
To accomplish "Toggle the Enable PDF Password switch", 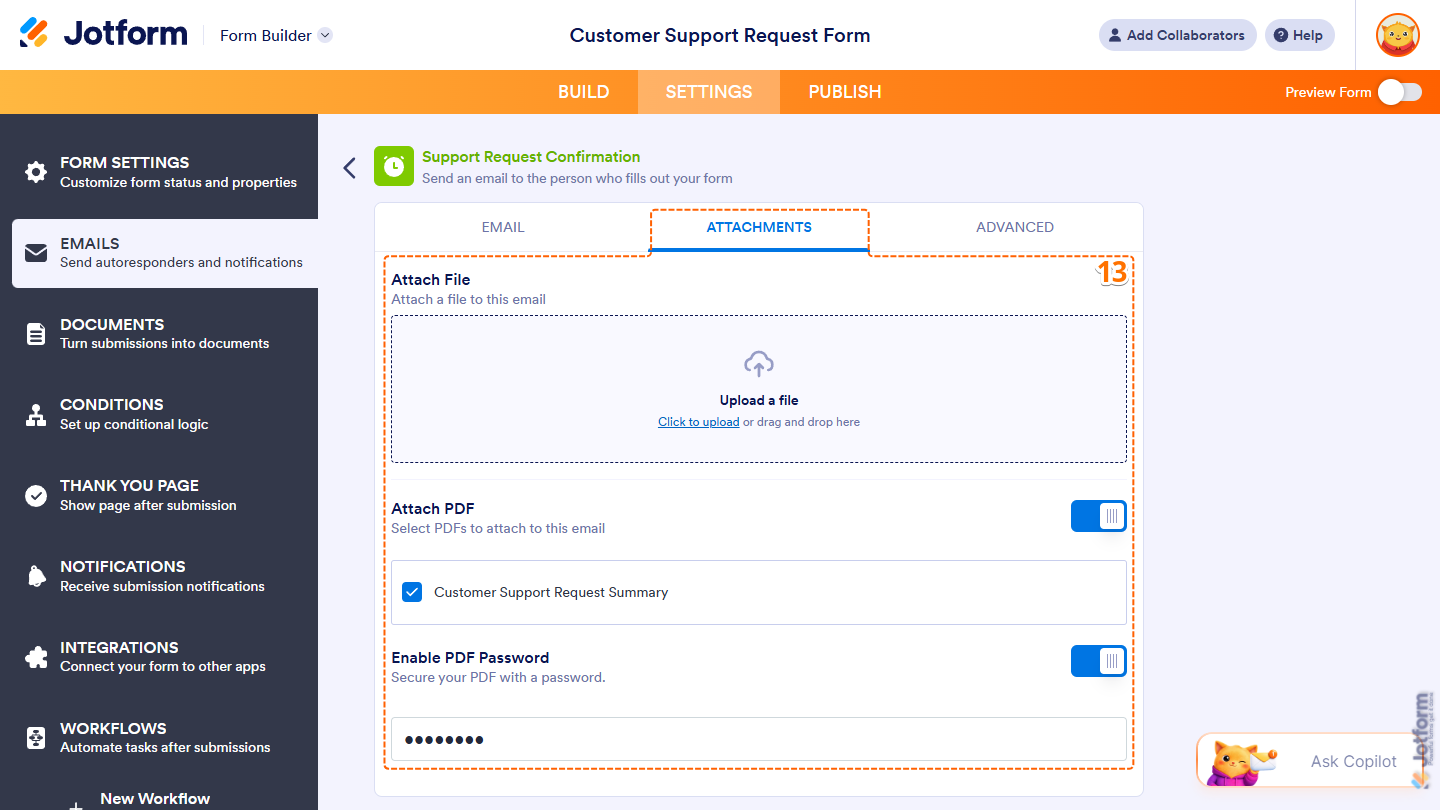I will [x=1099, y=661].
